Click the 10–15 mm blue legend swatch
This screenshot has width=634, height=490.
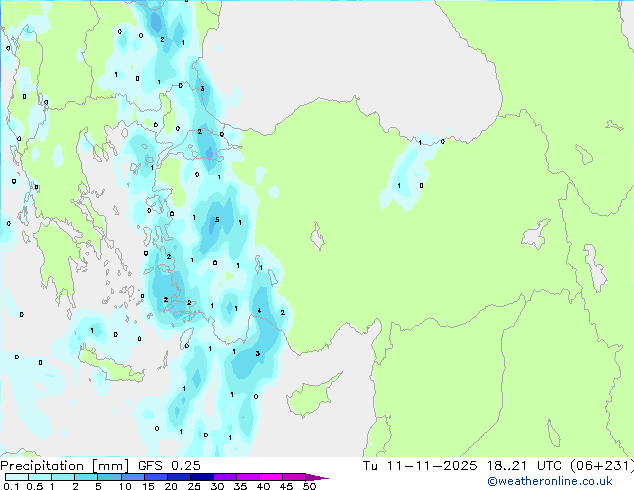pyautogui.click(x=133, y=477)
